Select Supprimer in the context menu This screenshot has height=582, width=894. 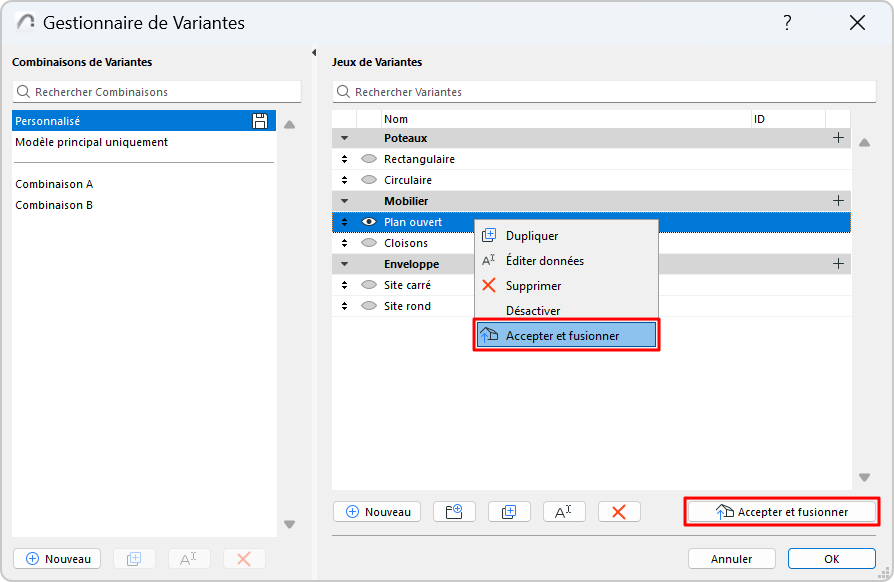(x=533, y=286)
